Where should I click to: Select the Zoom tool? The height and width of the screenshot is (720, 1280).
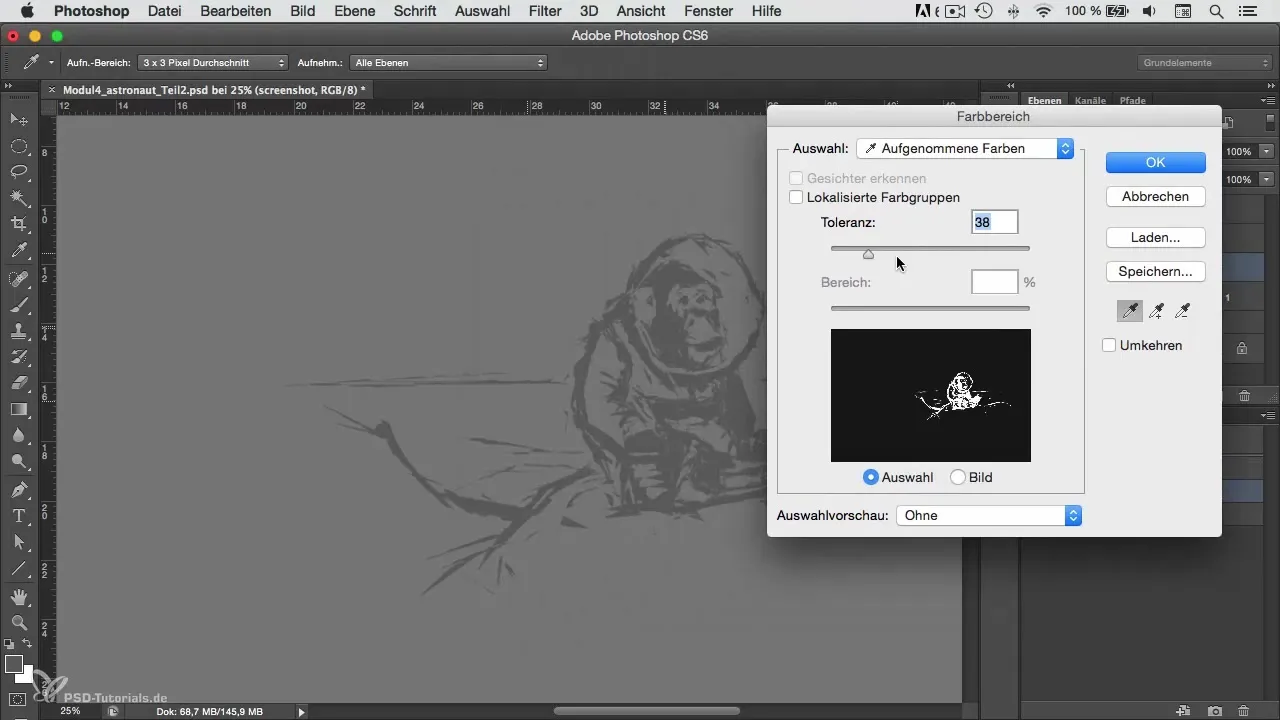19,623
